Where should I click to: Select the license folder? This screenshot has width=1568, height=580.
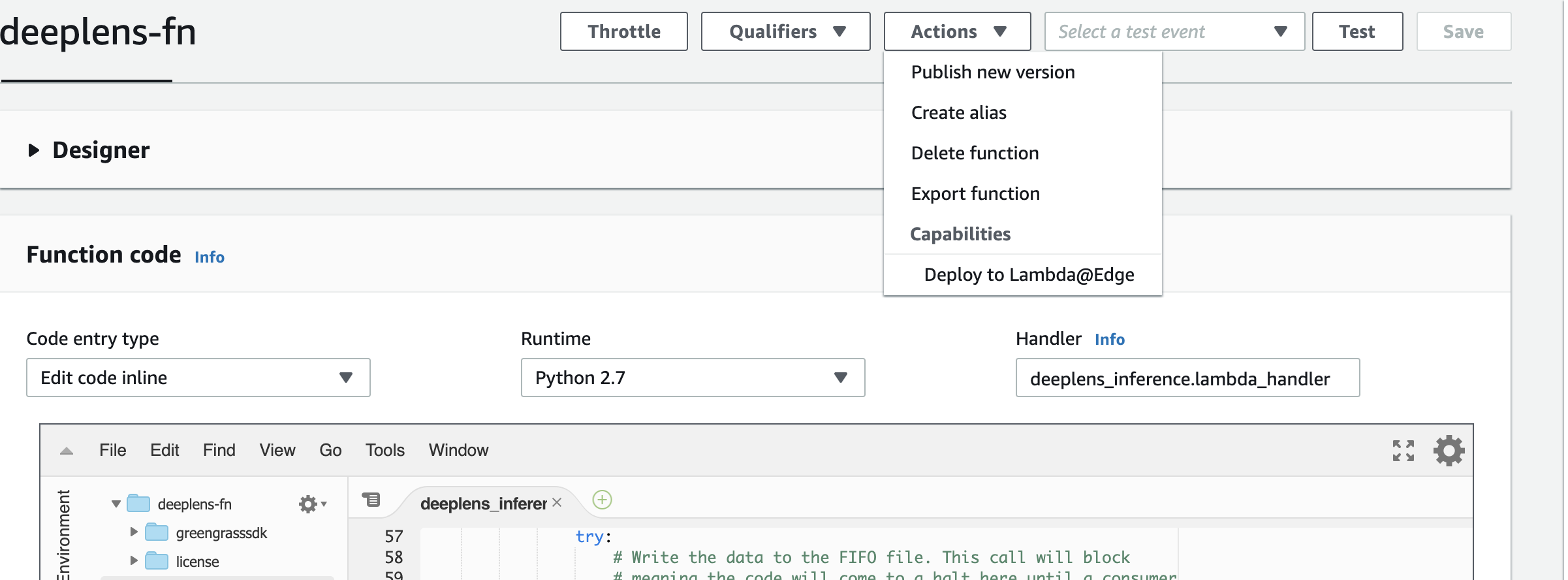tap(197, 562)
